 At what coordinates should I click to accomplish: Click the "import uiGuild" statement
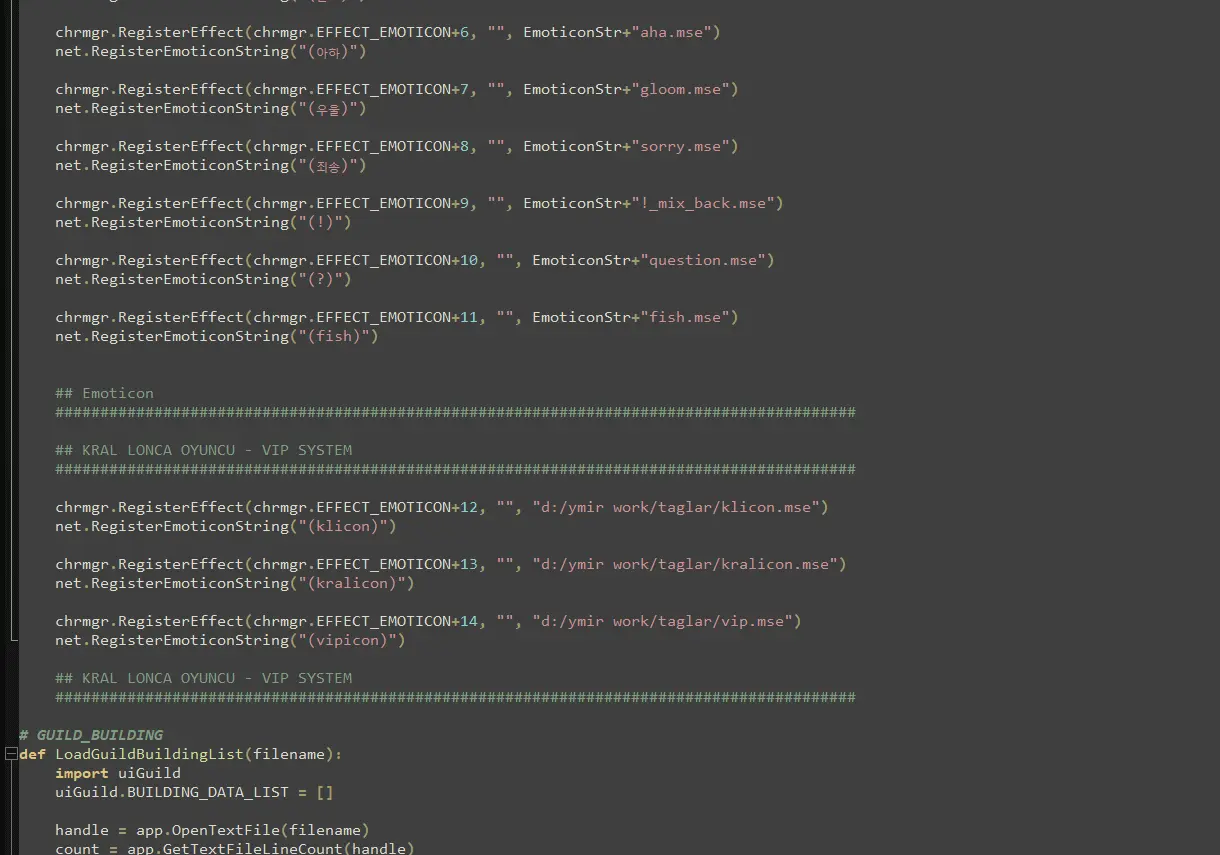pyautogui.click(x=118, y=773)
